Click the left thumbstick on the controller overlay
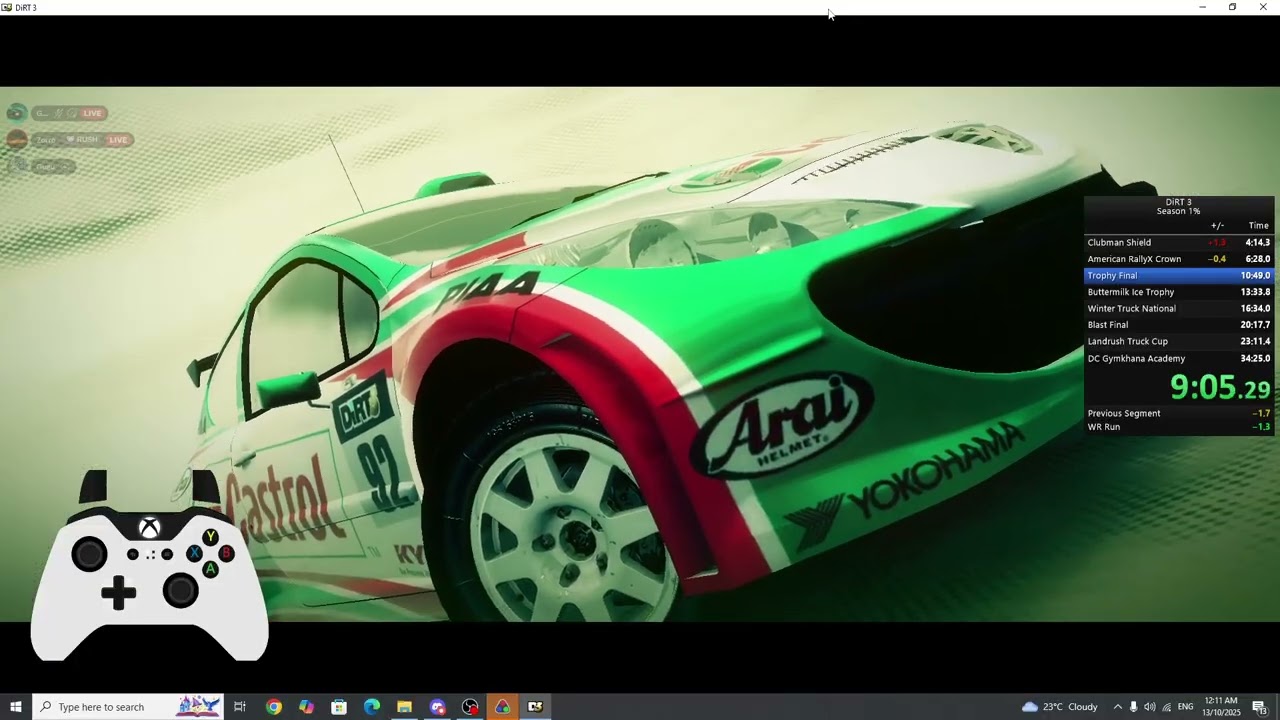Image resolution: width=1280 pixels, height=720 pixels. pyautogui.click(x=89, y=554)
